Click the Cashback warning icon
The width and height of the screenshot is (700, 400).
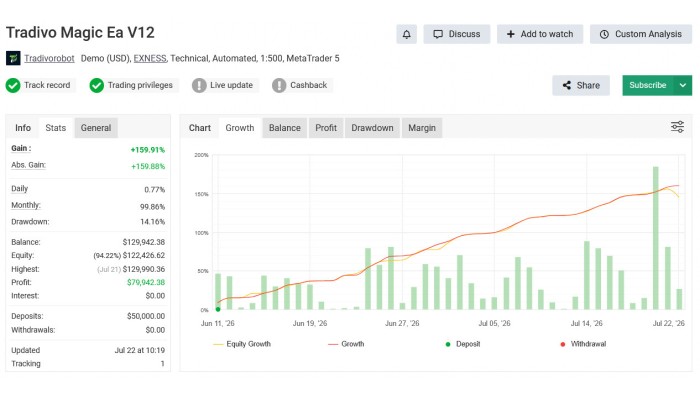pos(279,85)
